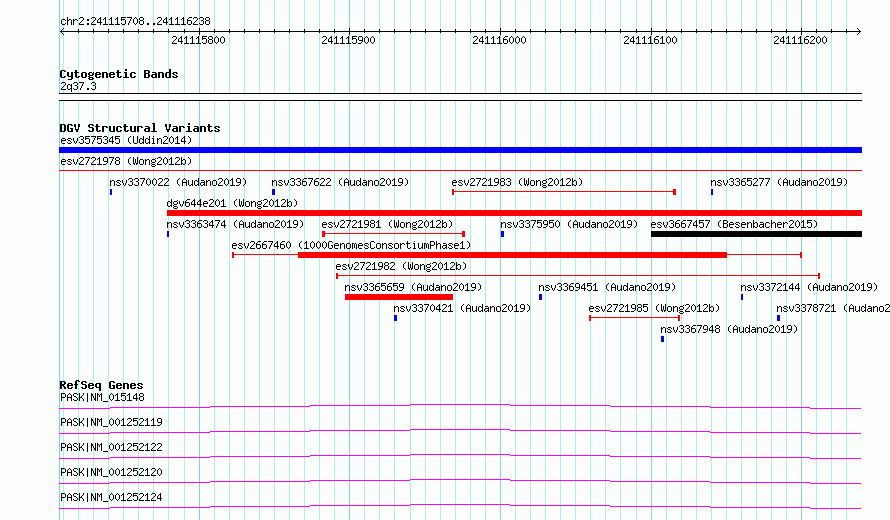Select esv3575345 (Uddin2014) label
Screen dimensions: 890x520
(x=126, y=140)
